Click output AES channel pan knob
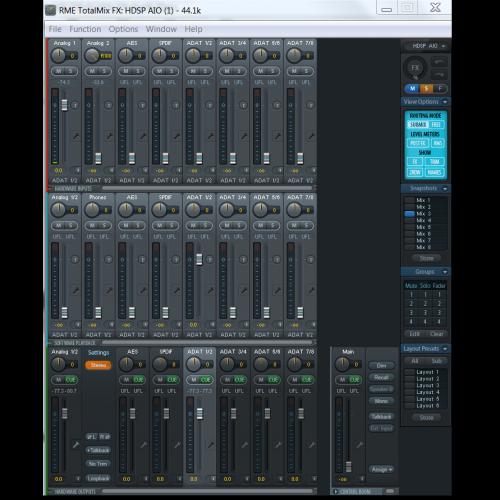The image size is (500, 500). 126,364
